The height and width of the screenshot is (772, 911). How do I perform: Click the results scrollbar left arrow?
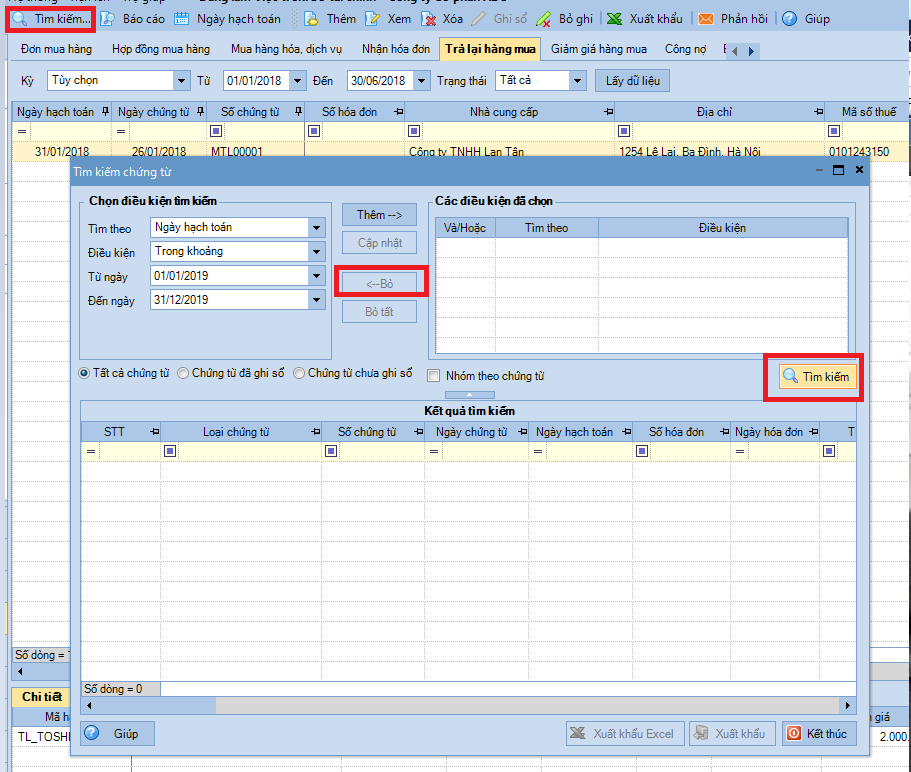89,705
